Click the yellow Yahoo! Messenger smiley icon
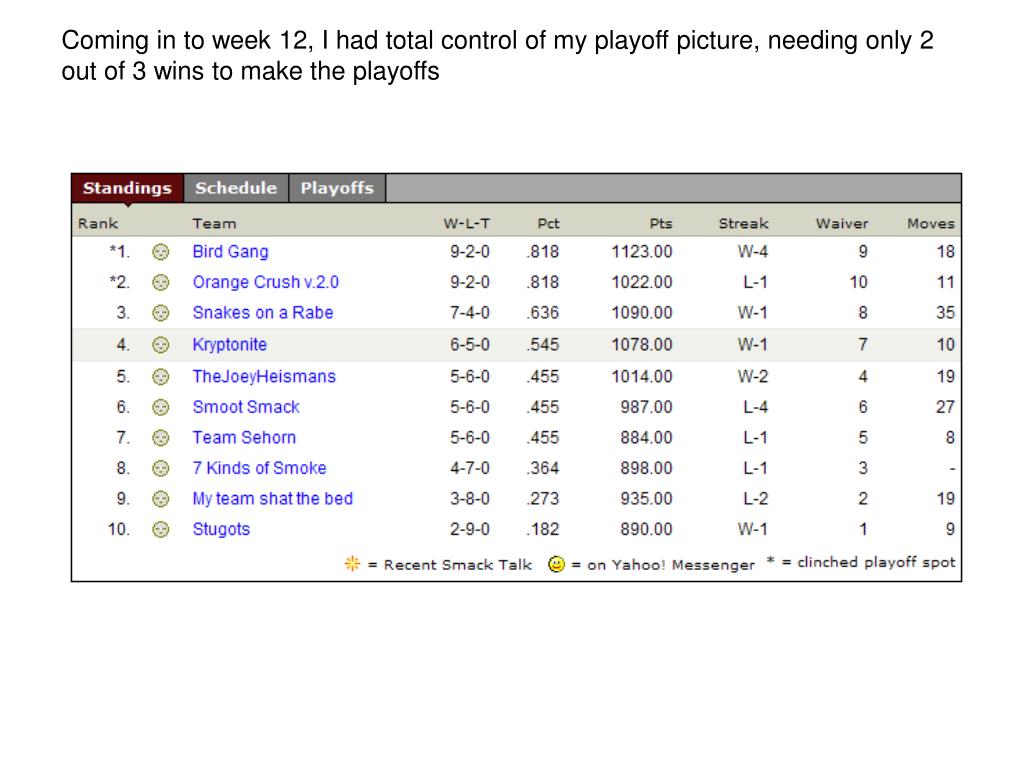1024x768 pixels. 556,564
